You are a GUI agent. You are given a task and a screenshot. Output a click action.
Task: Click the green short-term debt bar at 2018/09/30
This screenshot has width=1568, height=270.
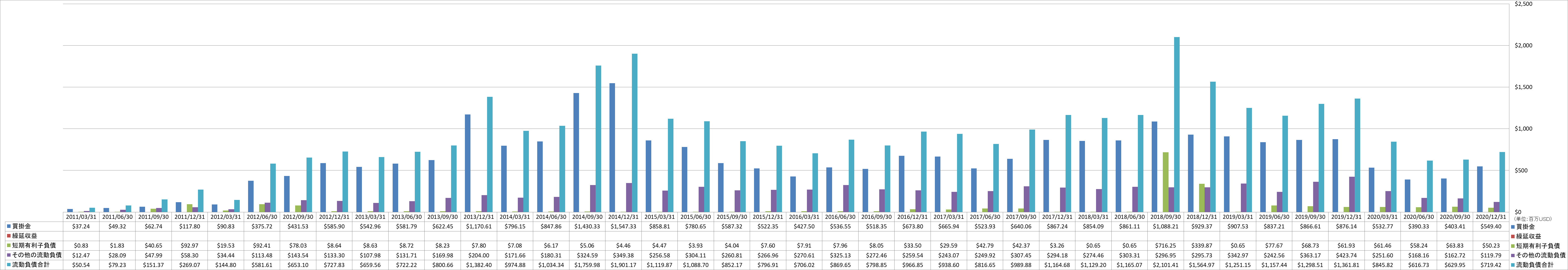pos(1165,182)
